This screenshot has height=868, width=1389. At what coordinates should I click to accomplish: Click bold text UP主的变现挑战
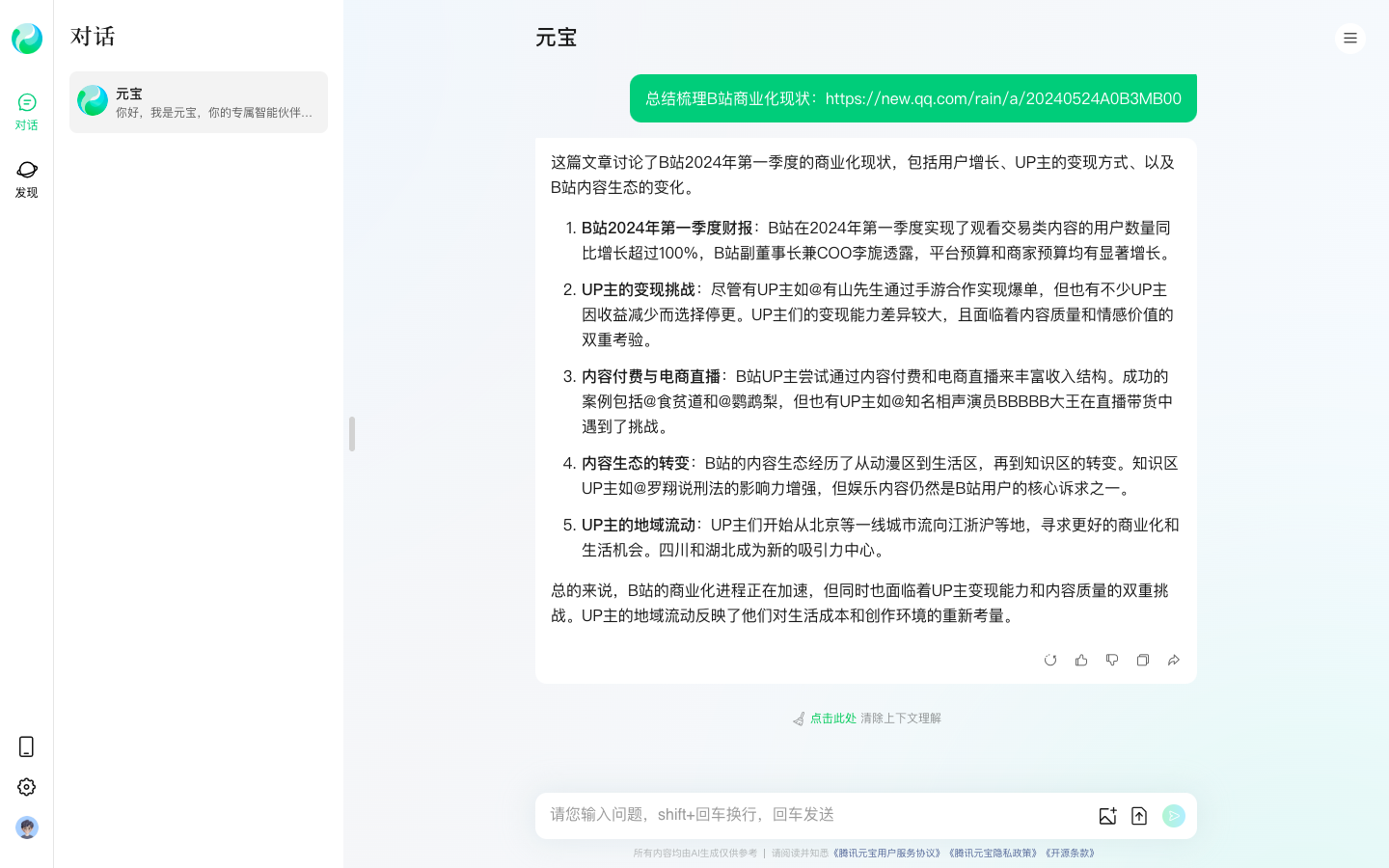tap(638, 289)
